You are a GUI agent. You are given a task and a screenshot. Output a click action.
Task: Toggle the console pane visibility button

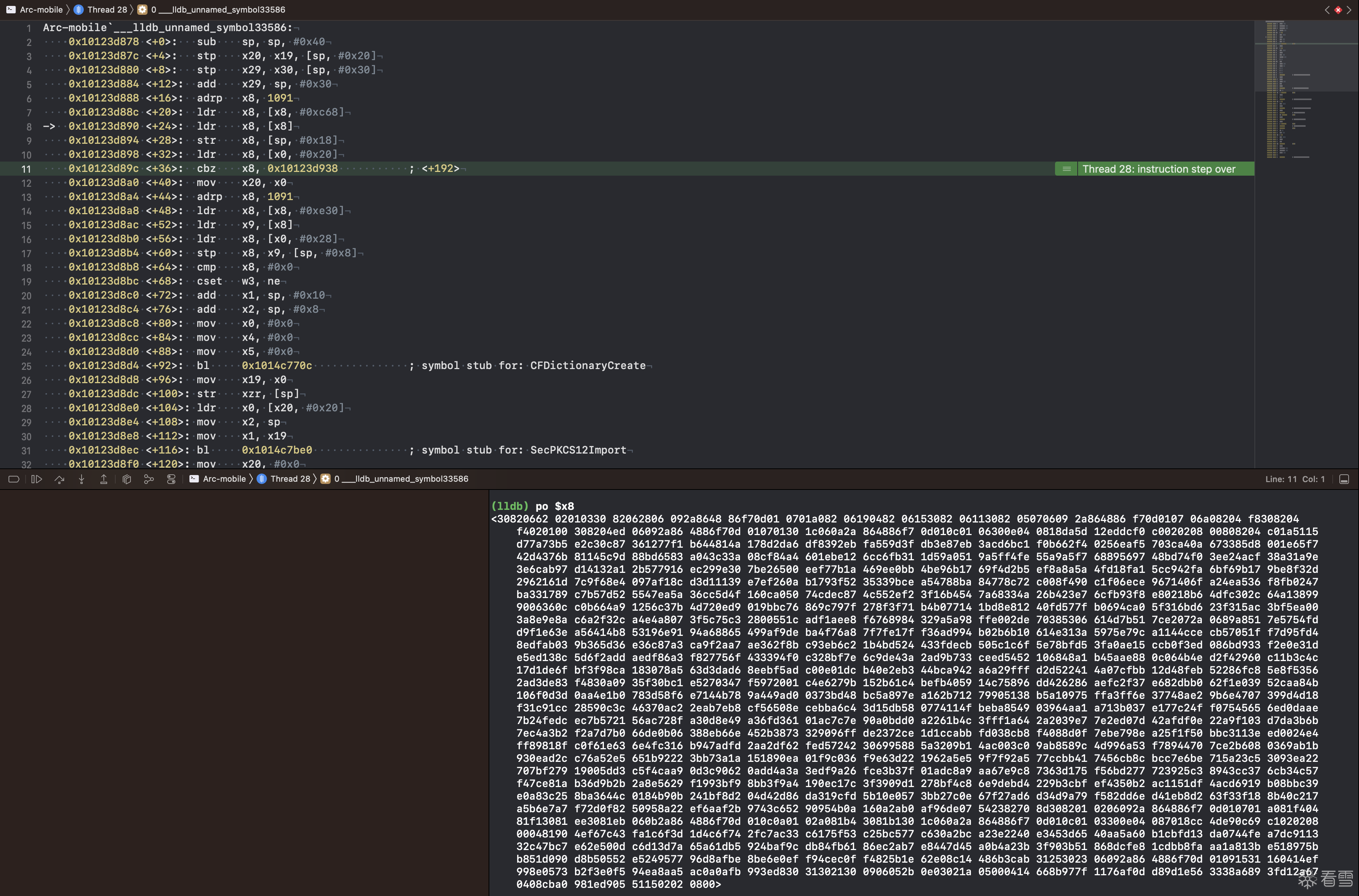pyautogui.click(x=1344, y=479)
